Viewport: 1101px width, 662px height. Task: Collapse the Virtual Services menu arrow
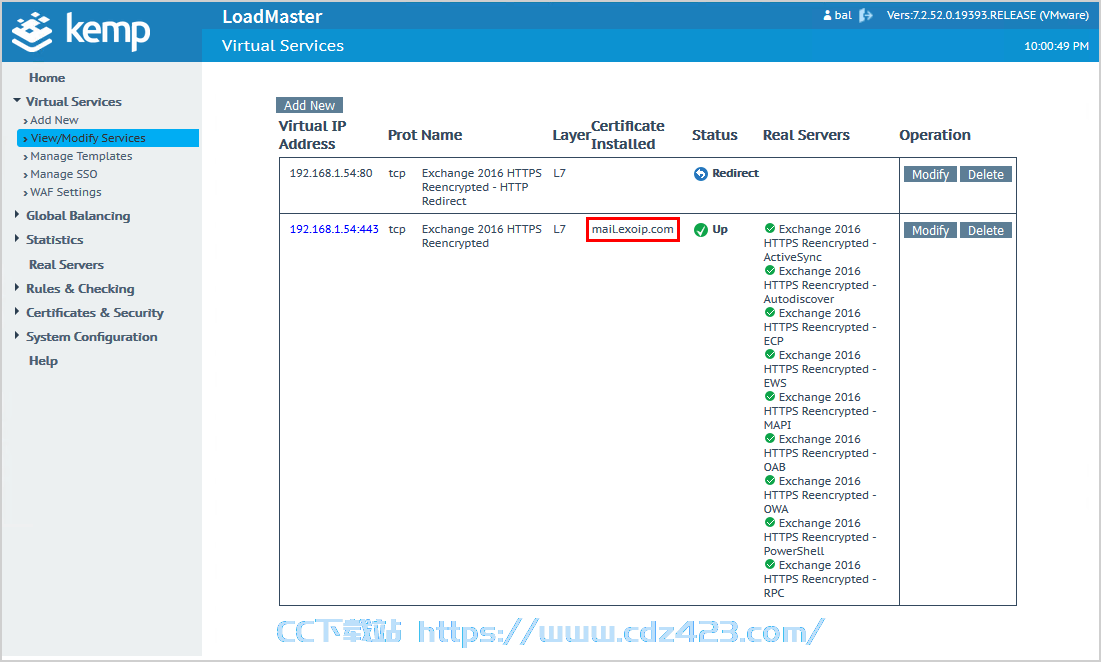click(x=17, y=101)
